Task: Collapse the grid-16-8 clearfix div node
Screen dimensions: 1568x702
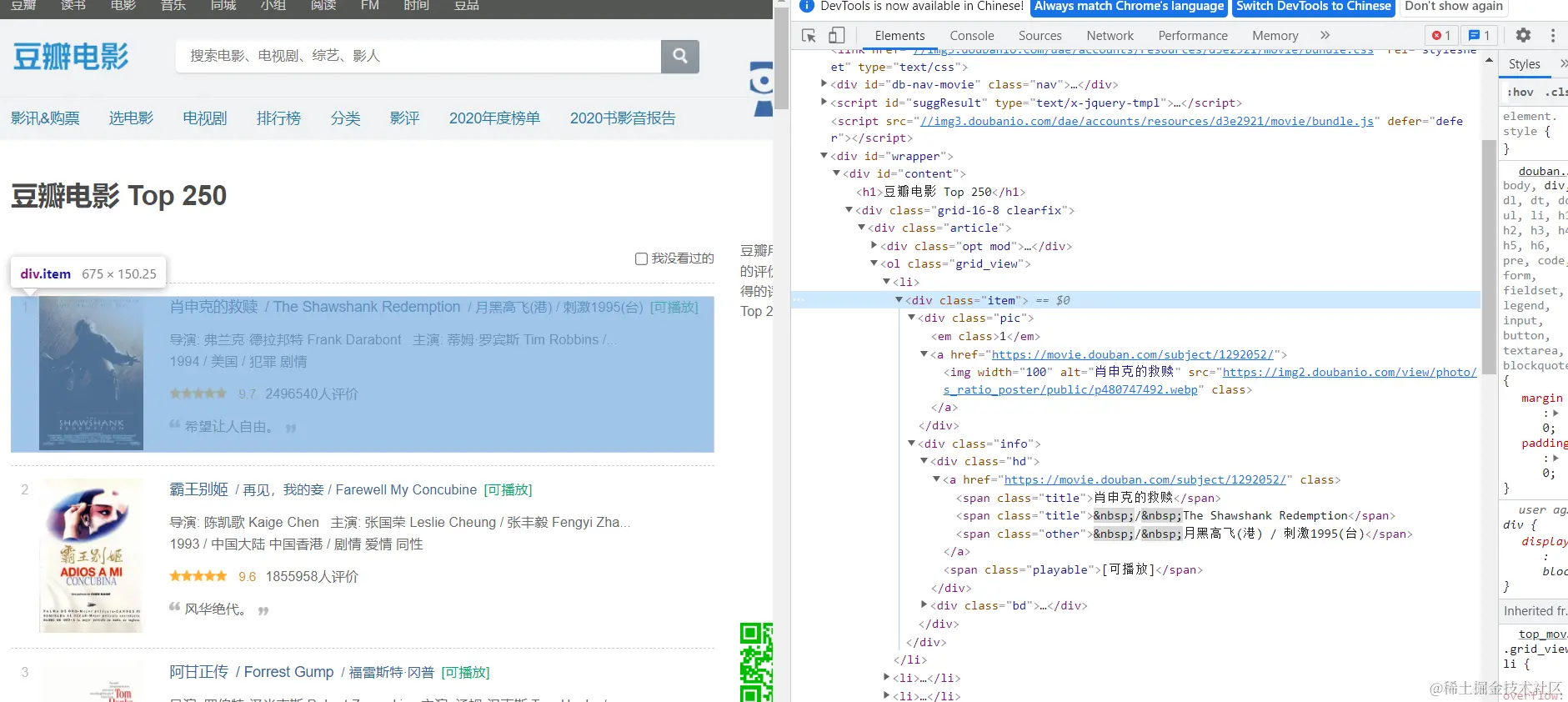Action: pos(849,209)
